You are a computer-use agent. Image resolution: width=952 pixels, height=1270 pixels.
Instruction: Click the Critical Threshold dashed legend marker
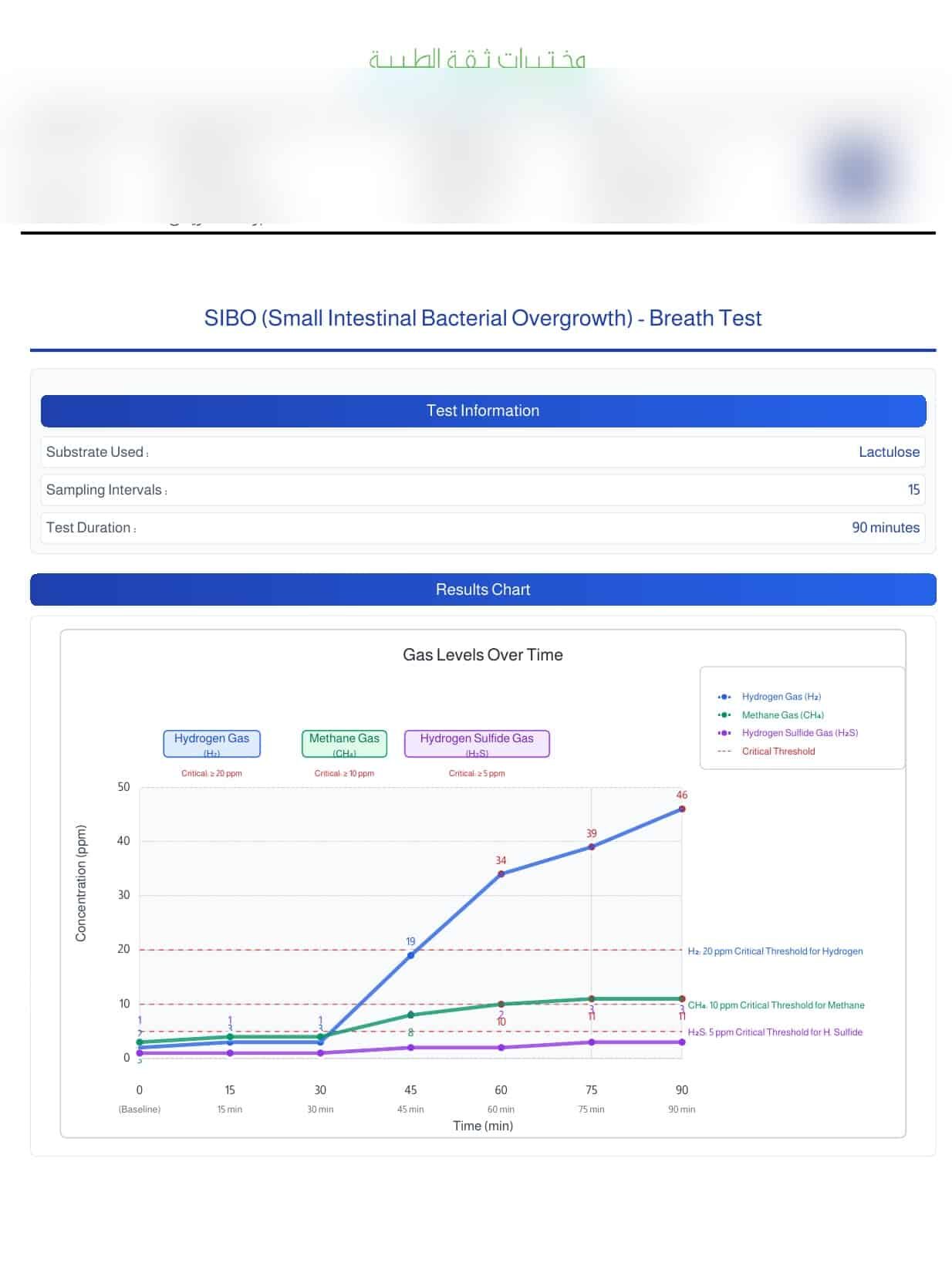click(x=724, y=752)
